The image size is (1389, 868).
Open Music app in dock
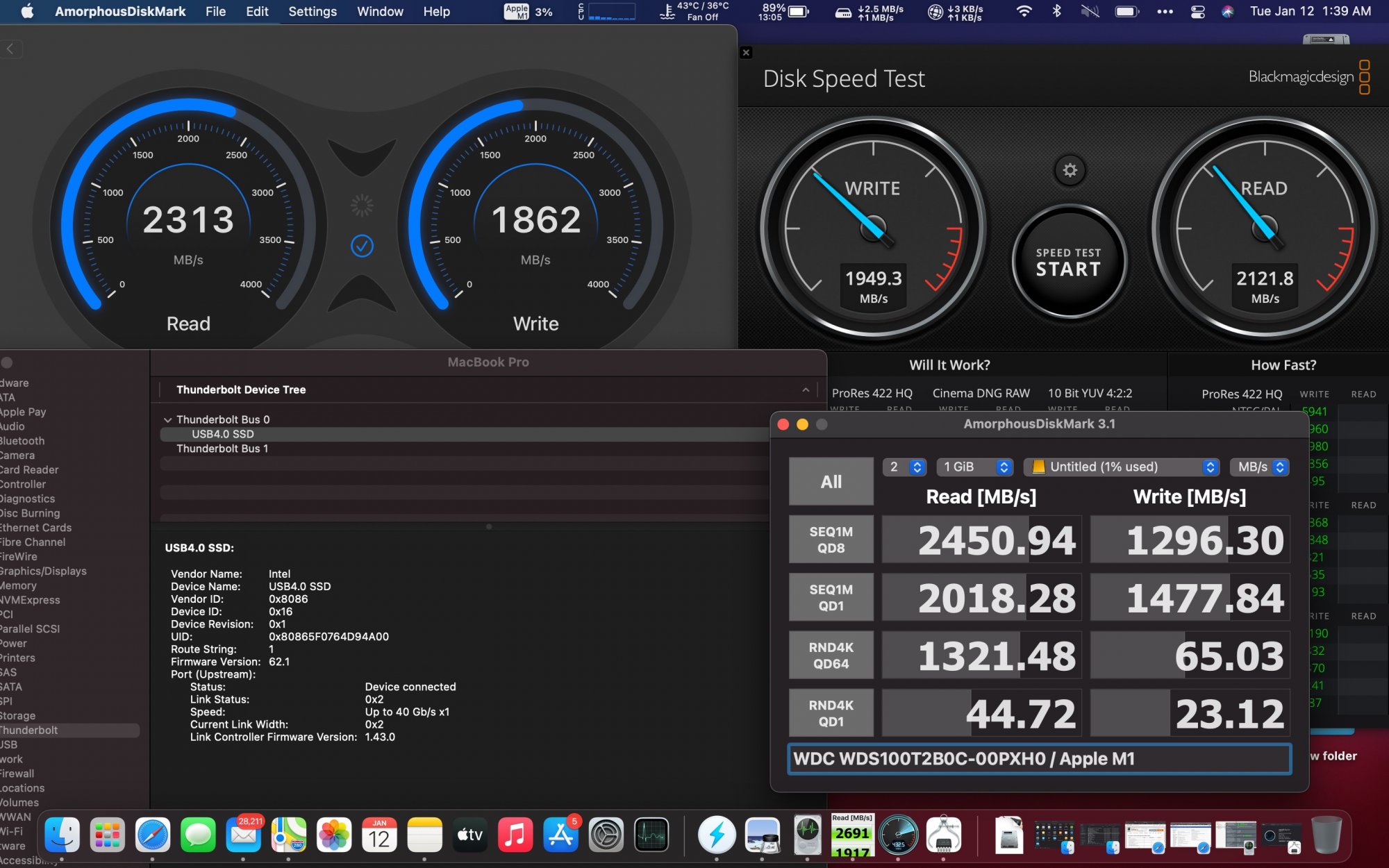pyautogui.click(x=515, y=835)
